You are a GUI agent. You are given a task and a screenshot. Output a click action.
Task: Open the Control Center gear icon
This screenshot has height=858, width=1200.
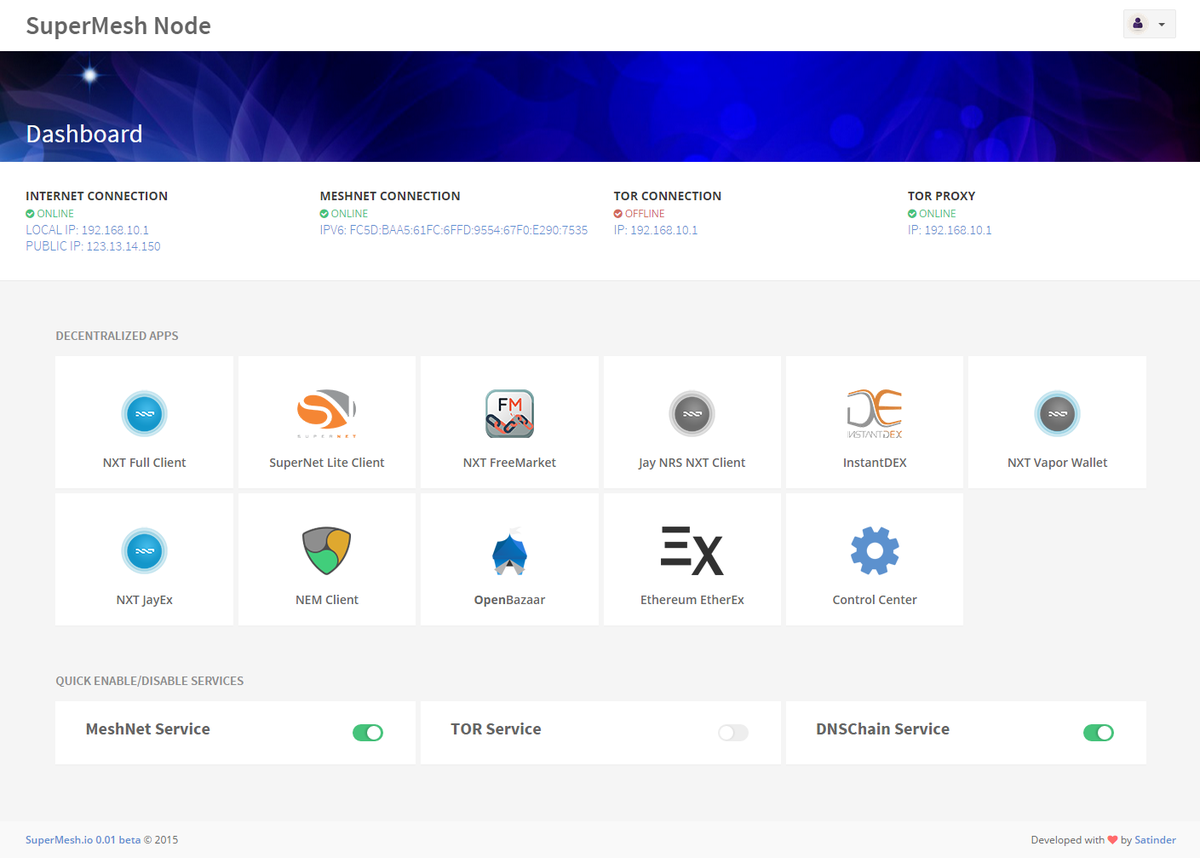874,551
